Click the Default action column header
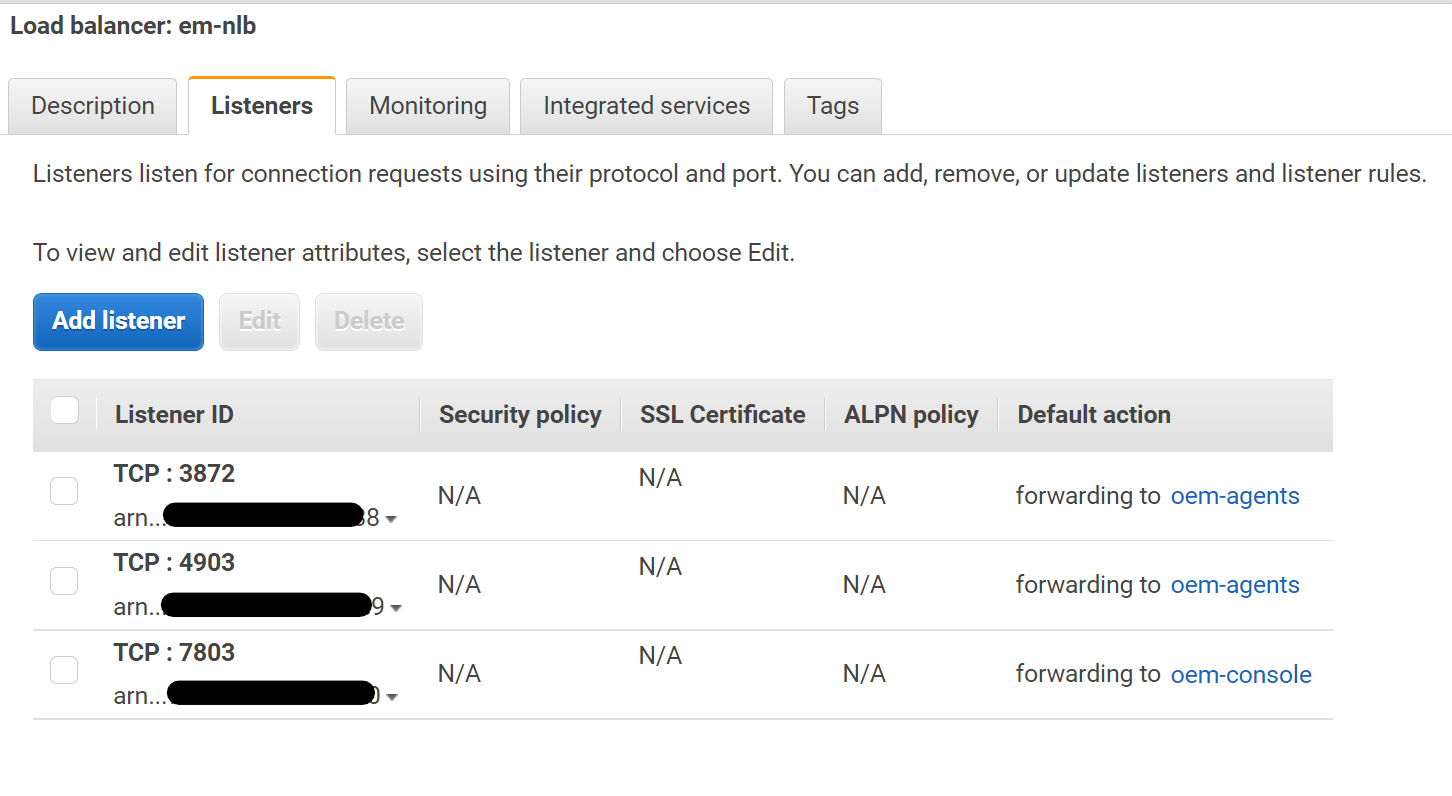 (x=1094, y=415)
